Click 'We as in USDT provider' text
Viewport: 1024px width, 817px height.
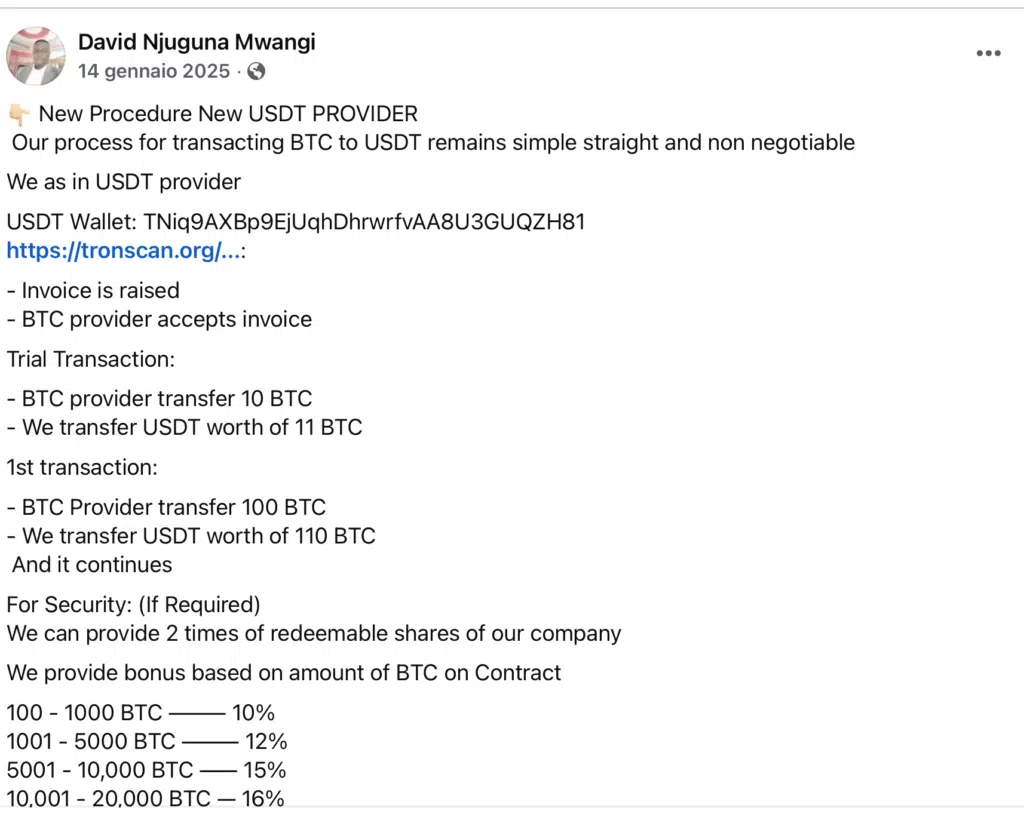click(123, 182)
